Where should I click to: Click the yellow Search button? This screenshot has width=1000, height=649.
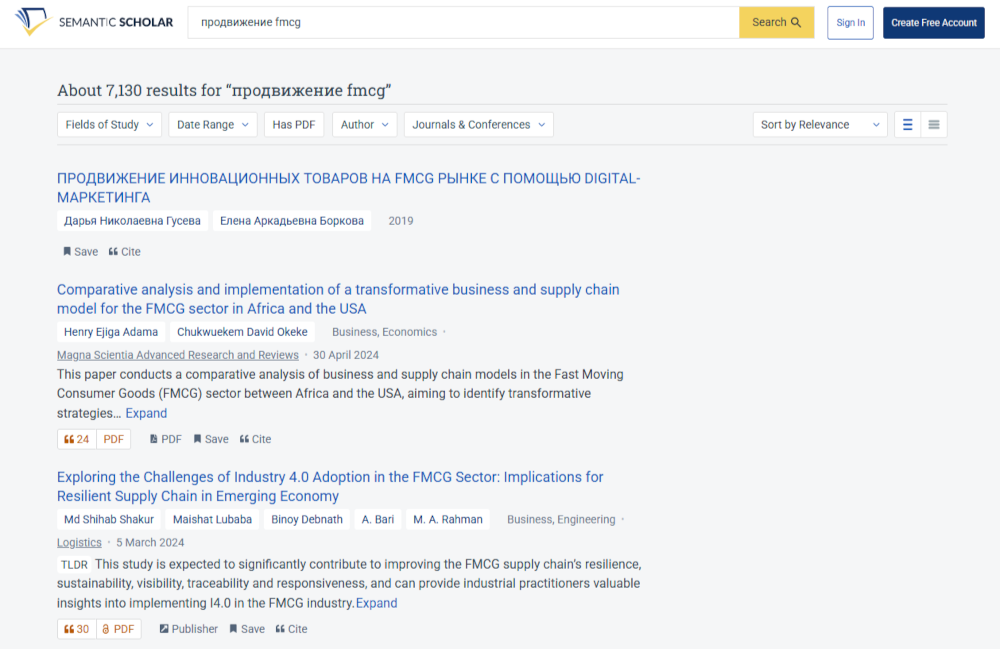776,22
